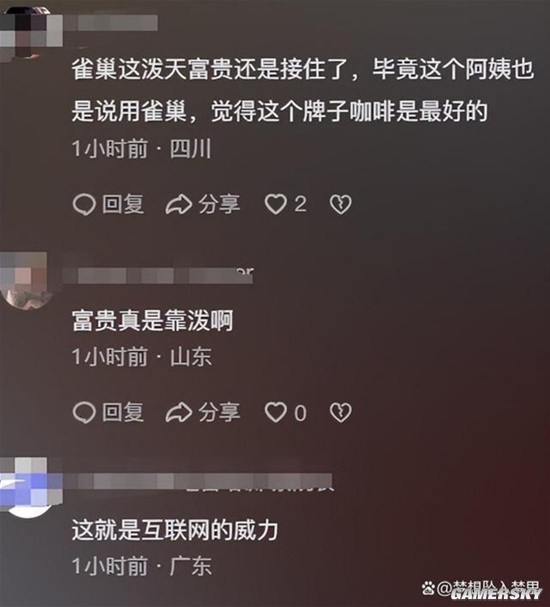Click reply bubble icon under Sichuan comment
This screenshot has height=607, width=550.
coord(84,204)
